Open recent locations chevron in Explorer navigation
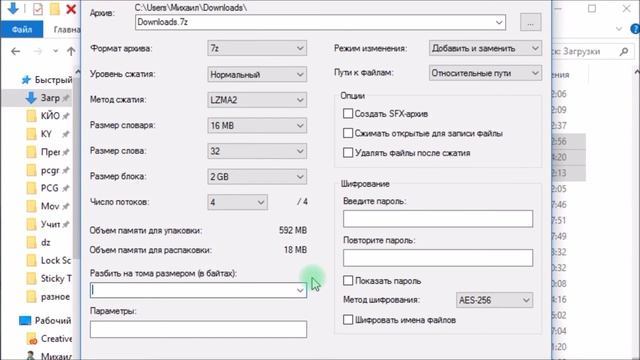This screenshot has height=360, width=640. tap(56, 51)
